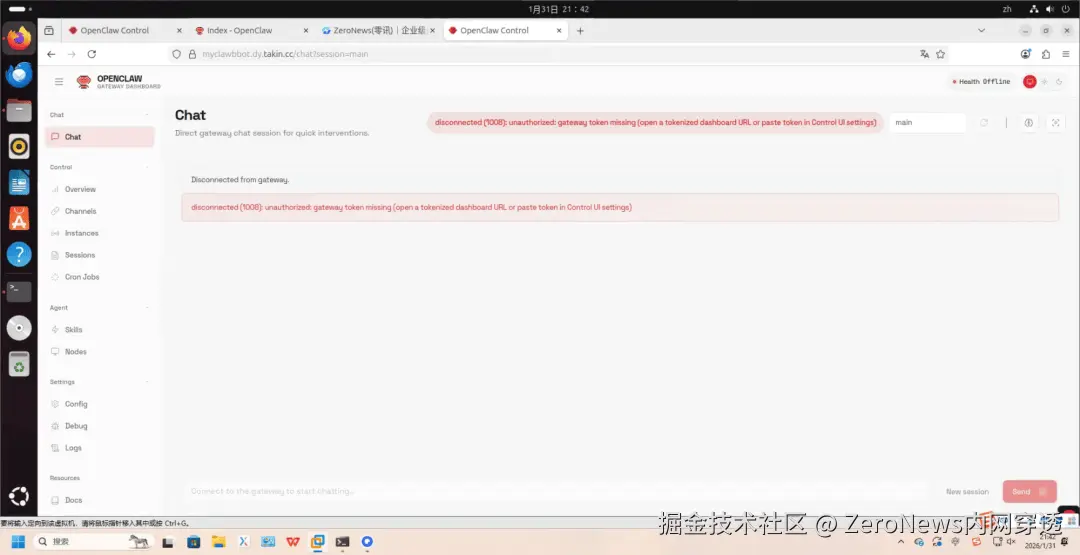The height and width of the screenshot is (555, 1080).
Task: Open Ubuntu top bar clock
Action: pos(559,9)
